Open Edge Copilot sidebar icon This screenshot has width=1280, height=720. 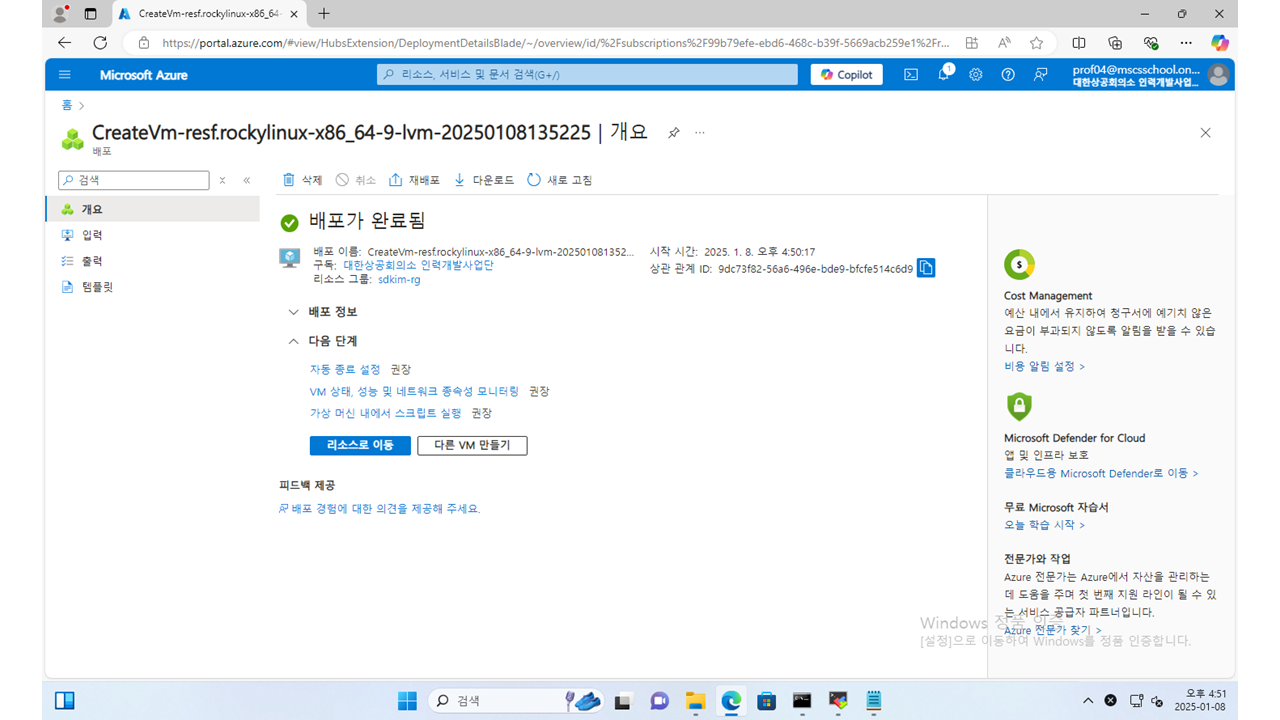click(1219, 43)
